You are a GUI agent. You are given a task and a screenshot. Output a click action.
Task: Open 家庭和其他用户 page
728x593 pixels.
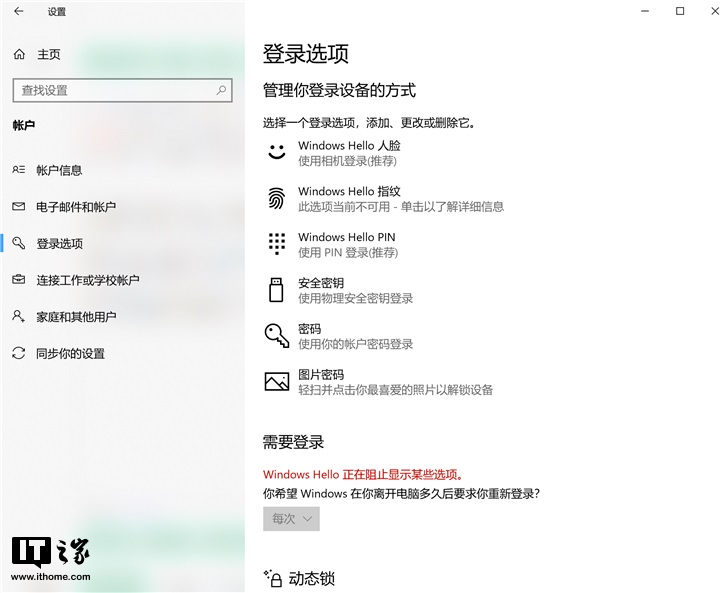pos(76,317)
